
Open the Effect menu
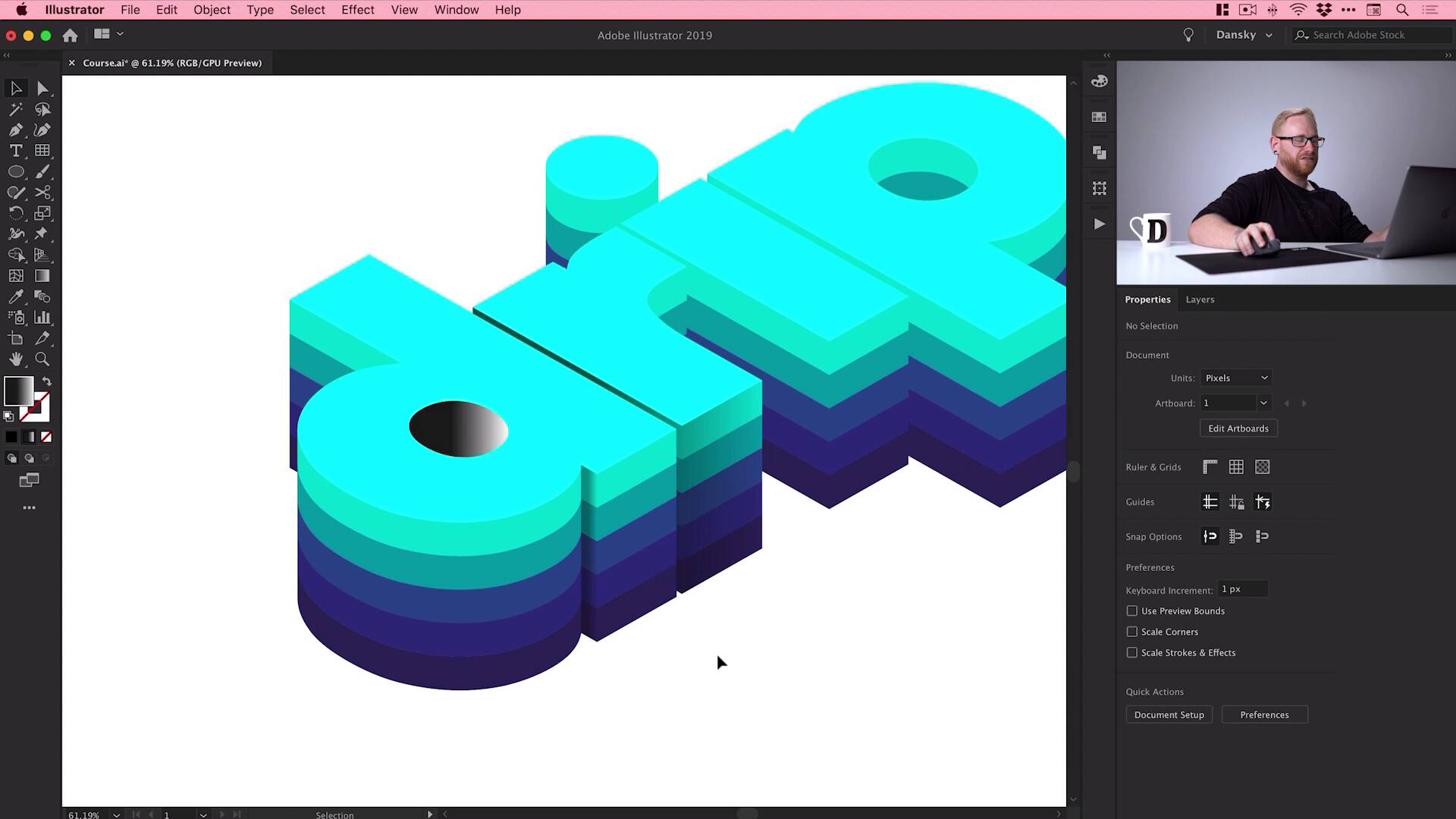point(357,9)
